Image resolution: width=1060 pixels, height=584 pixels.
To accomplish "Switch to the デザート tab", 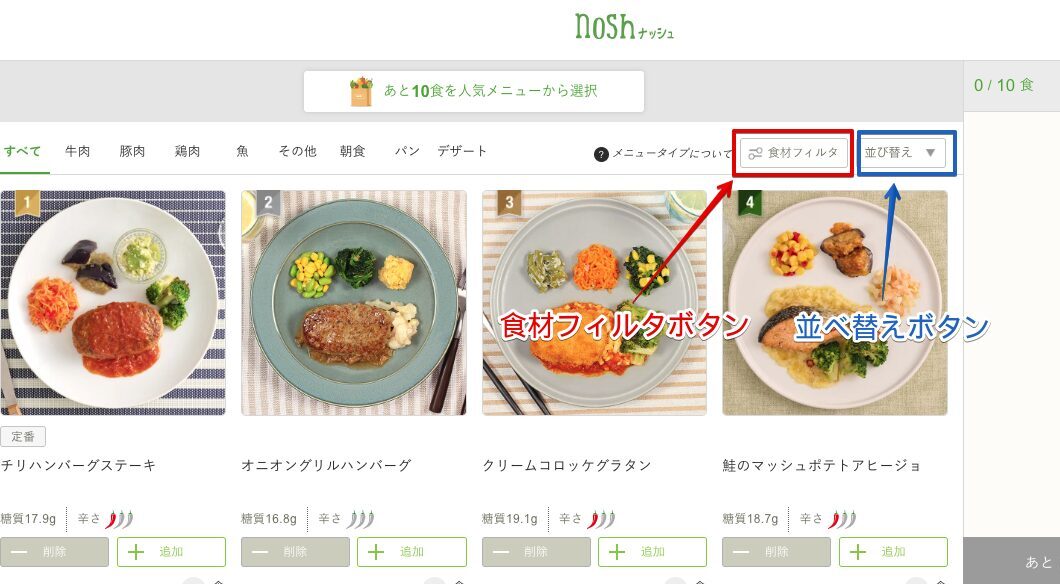I will coord(462,151).
